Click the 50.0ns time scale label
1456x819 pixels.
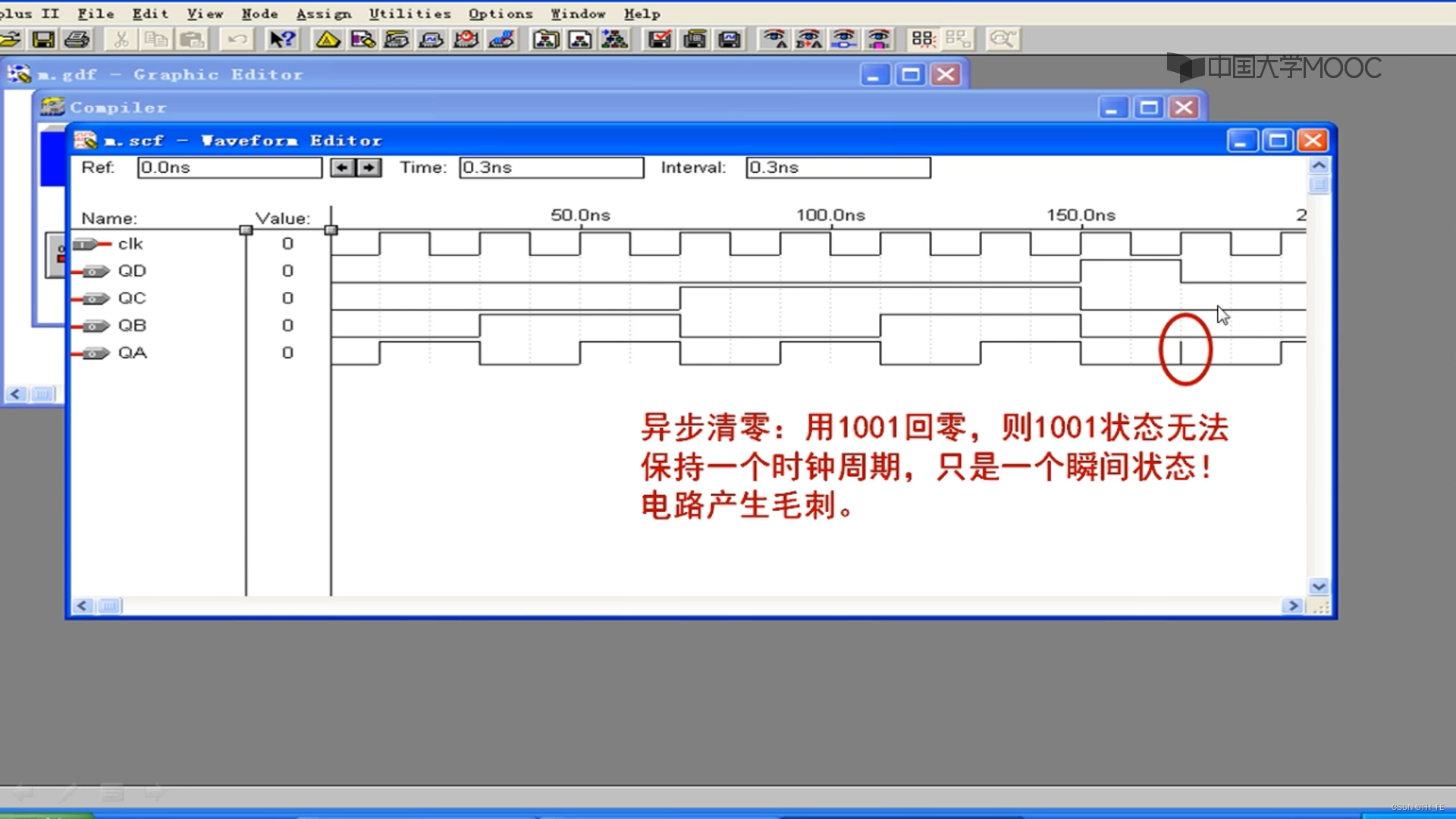580,215
